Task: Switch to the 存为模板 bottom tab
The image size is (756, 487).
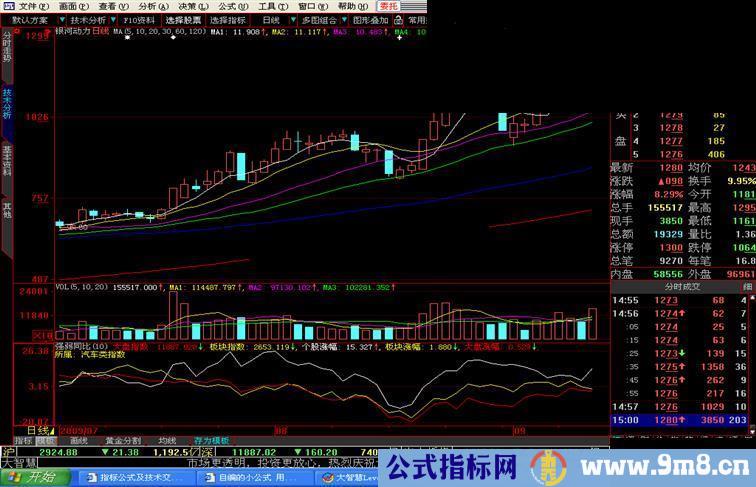Action: tap(211, 440)
